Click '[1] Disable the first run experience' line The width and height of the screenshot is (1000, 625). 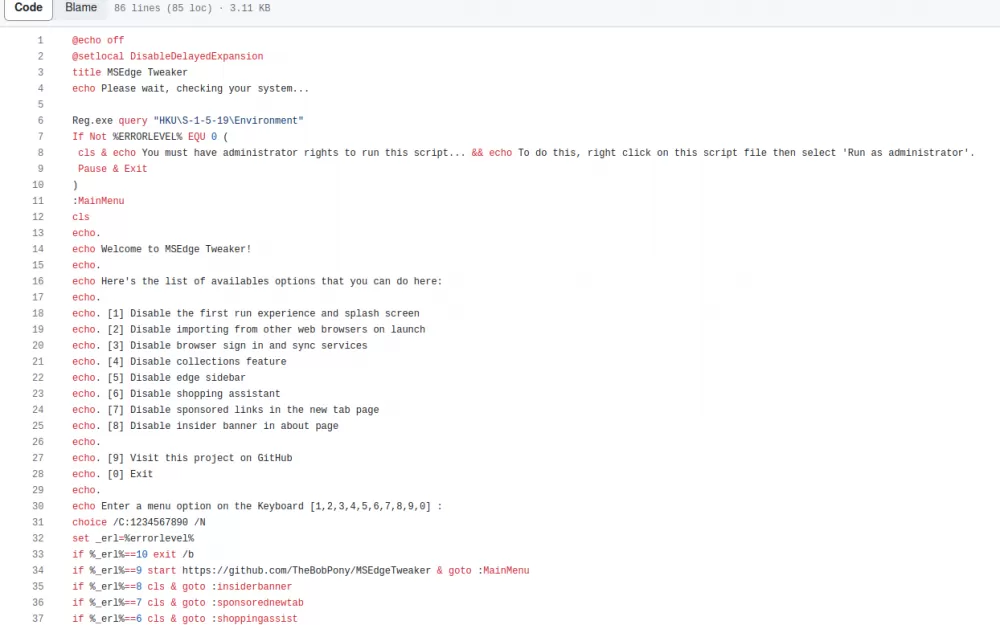pos(246,313)
